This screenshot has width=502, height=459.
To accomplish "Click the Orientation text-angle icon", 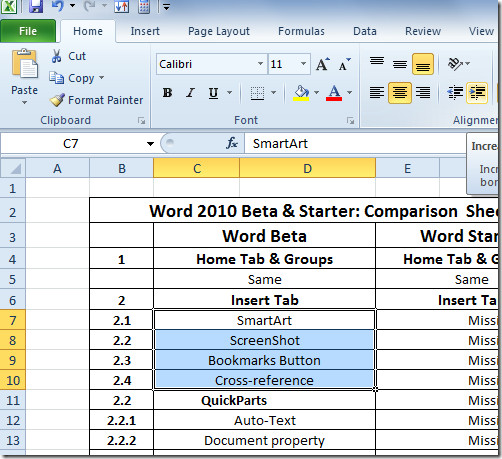I will click(455, 63).
